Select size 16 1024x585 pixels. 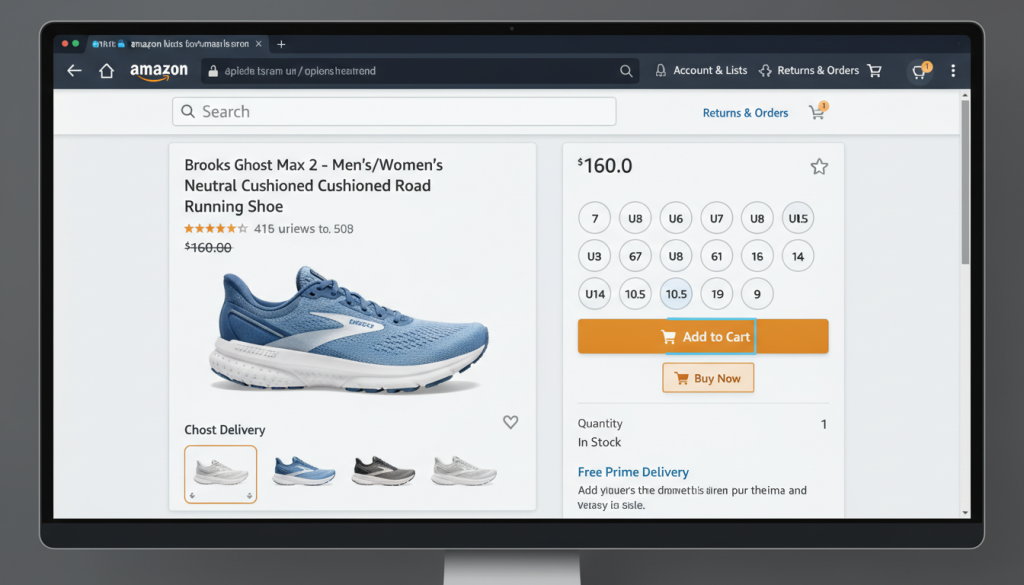[758, 256]
